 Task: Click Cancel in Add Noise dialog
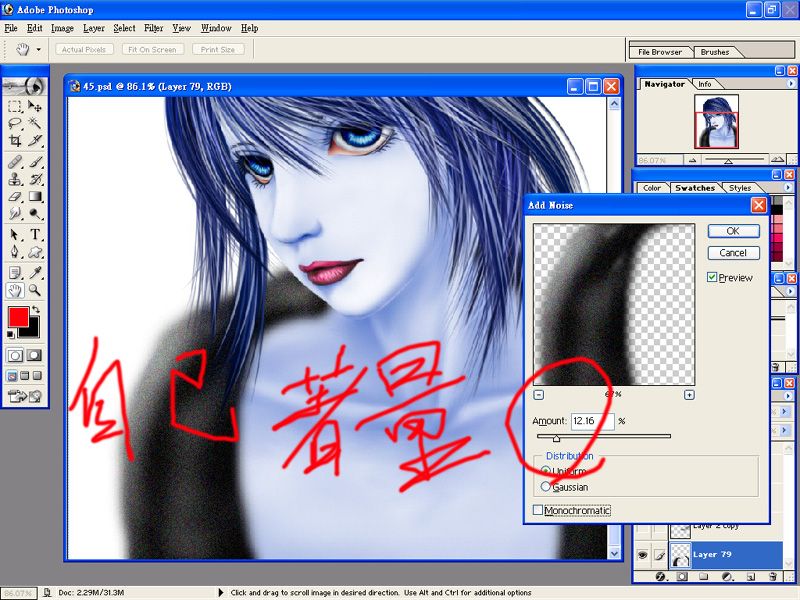click(x=733, y=253)
